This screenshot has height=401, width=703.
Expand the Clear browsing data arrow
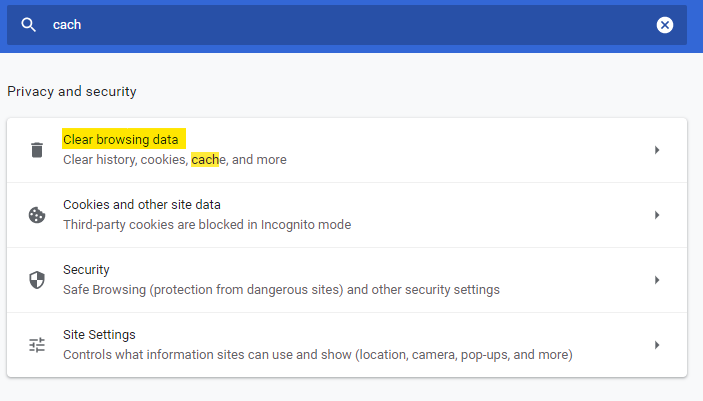tap(657, 150)
